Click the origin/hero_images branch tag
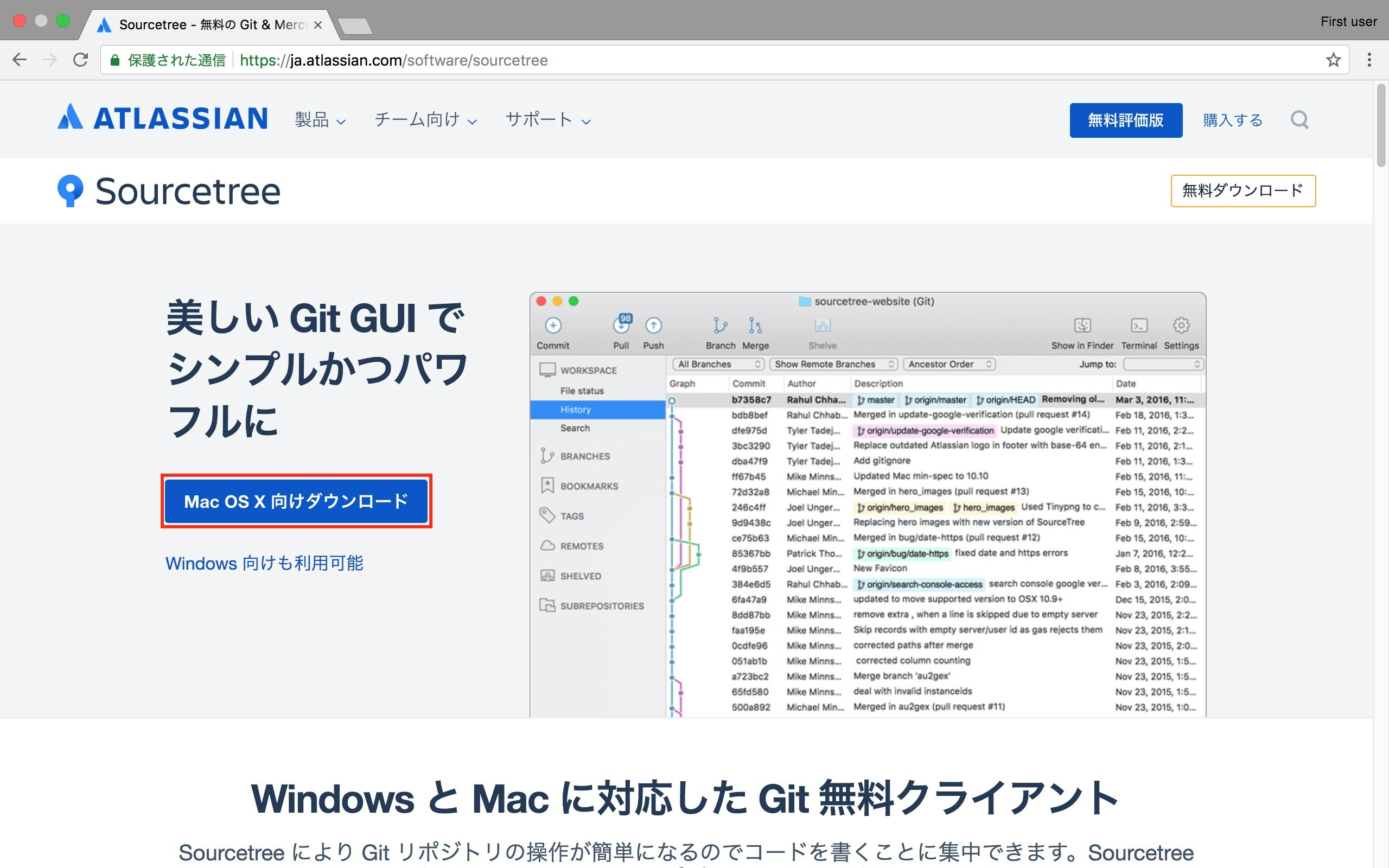The width and height of the screenshot is (1389, 868). coord(900,507)
